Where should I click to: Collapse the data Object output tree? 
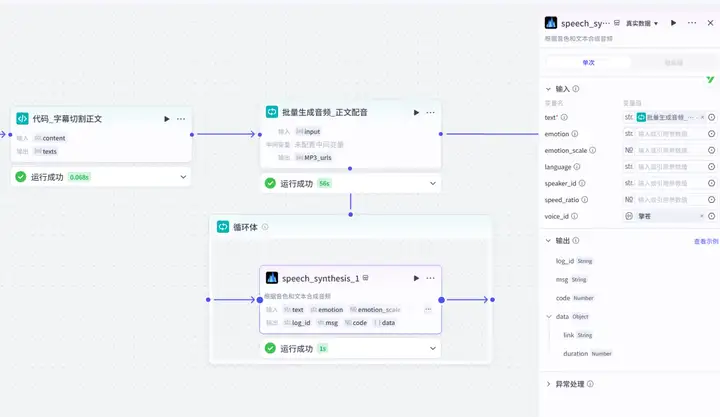(x=549, y=316)
